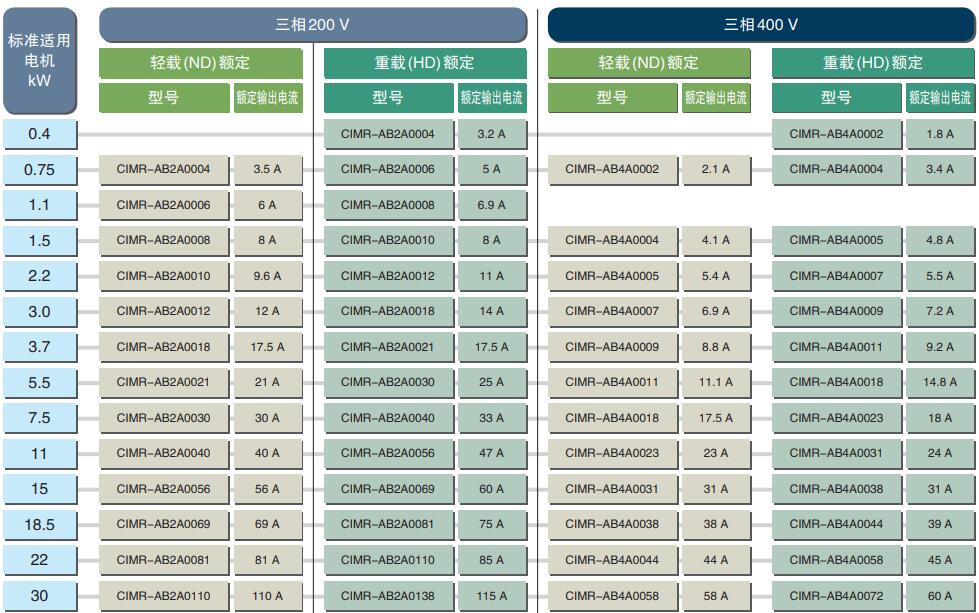
Task: Click 重载(HD)额定 header under 三相400 V
Action: coord(873,63)
